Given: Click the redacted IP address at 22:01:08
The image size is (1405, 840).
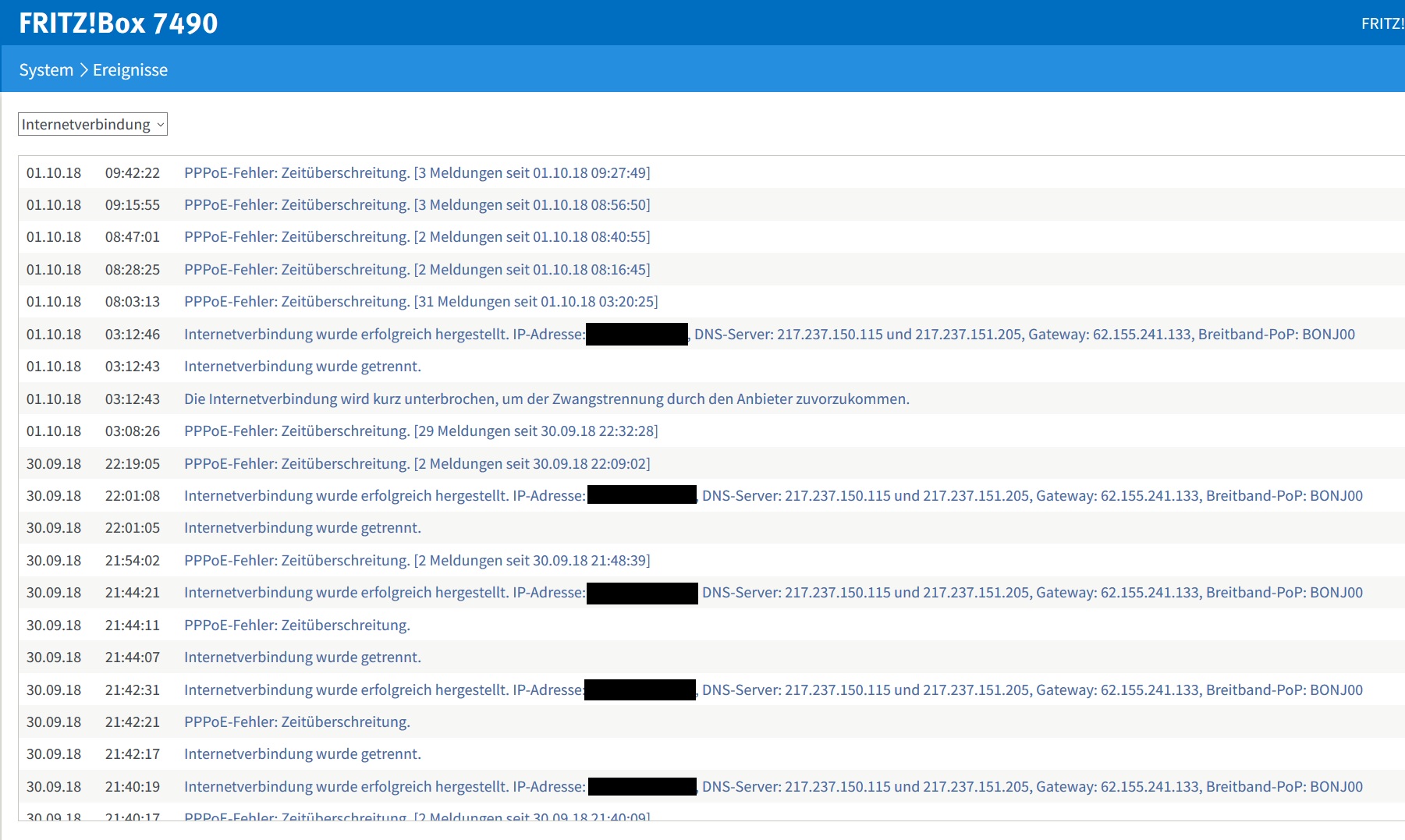Looking at the screenshot, I should point(641,495).
